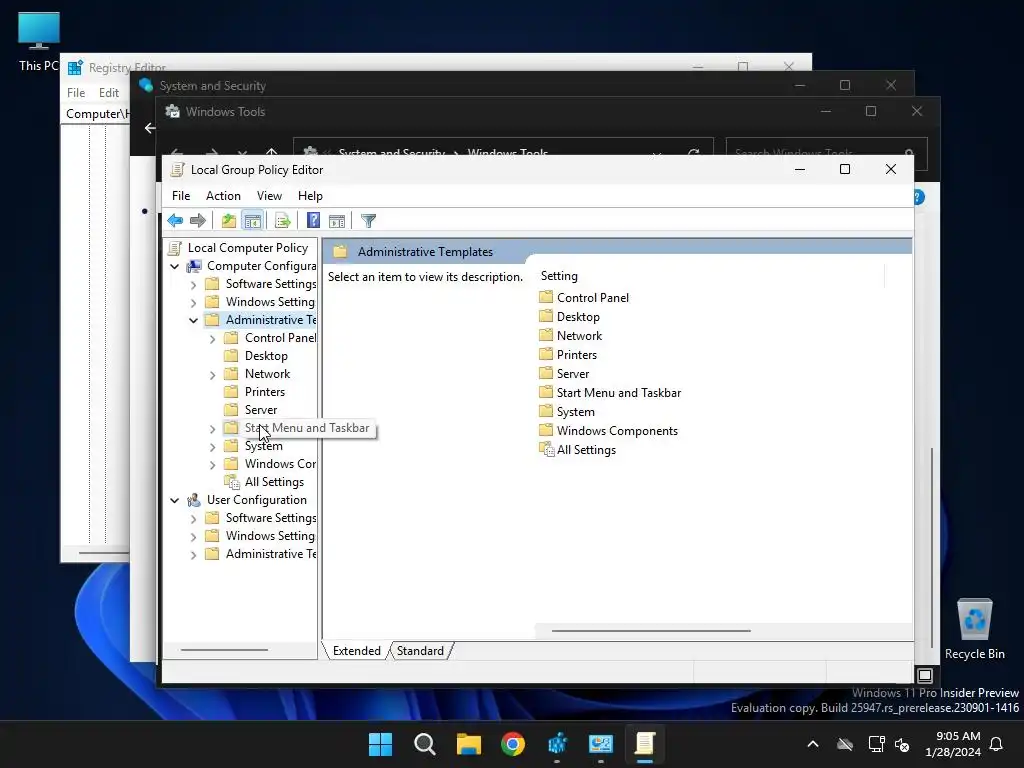Collapse Administrative Templates under Computer Configuration
Image resolution: width=1024 pixels, height=768 pixels.
pyautogui.click(x=193, y=321)
